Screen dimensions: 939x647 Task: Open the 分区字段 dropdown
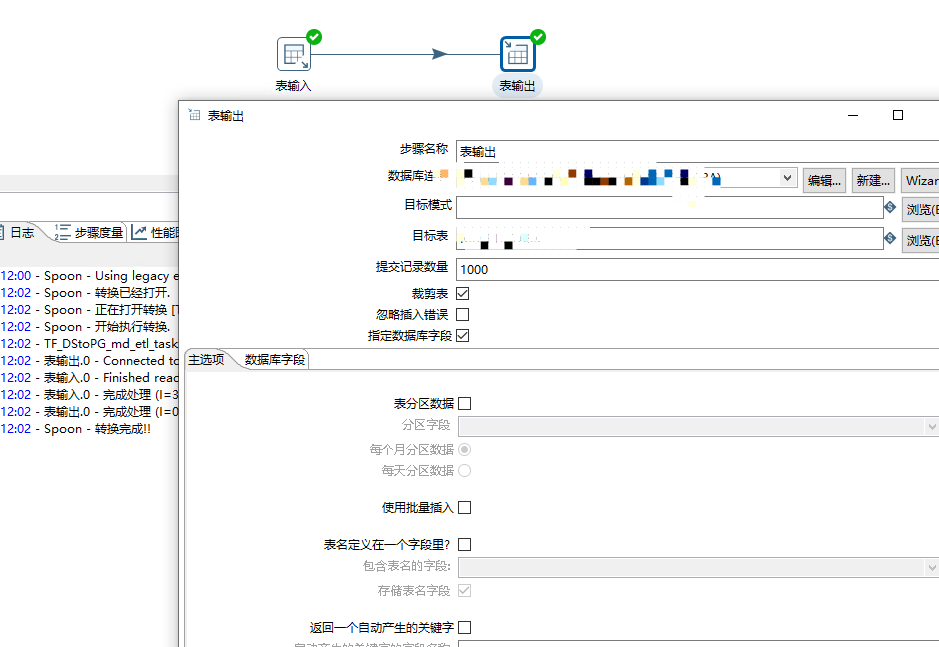point(931,427)
